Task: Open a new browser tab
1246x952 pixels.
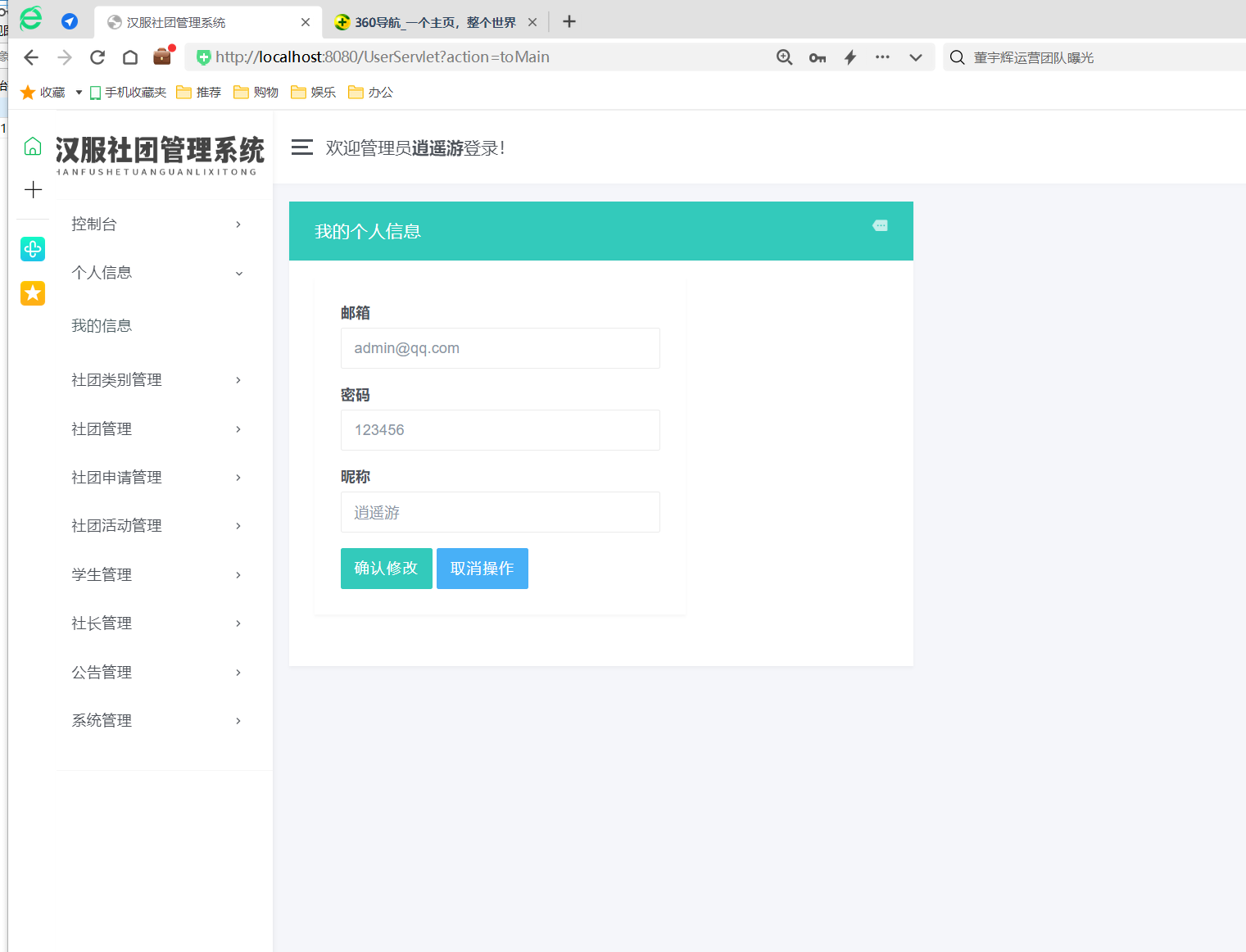Action: tap(569, 21)
